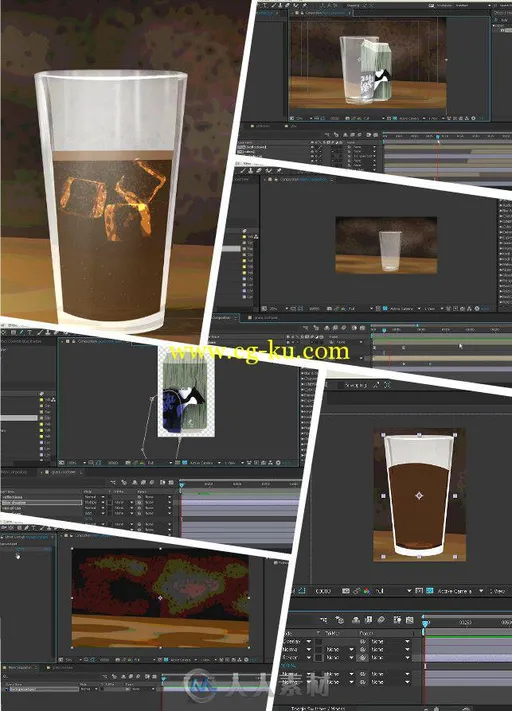
Task: Enable motion blur icon in middle-left timeline
Action: coord(152,482)
